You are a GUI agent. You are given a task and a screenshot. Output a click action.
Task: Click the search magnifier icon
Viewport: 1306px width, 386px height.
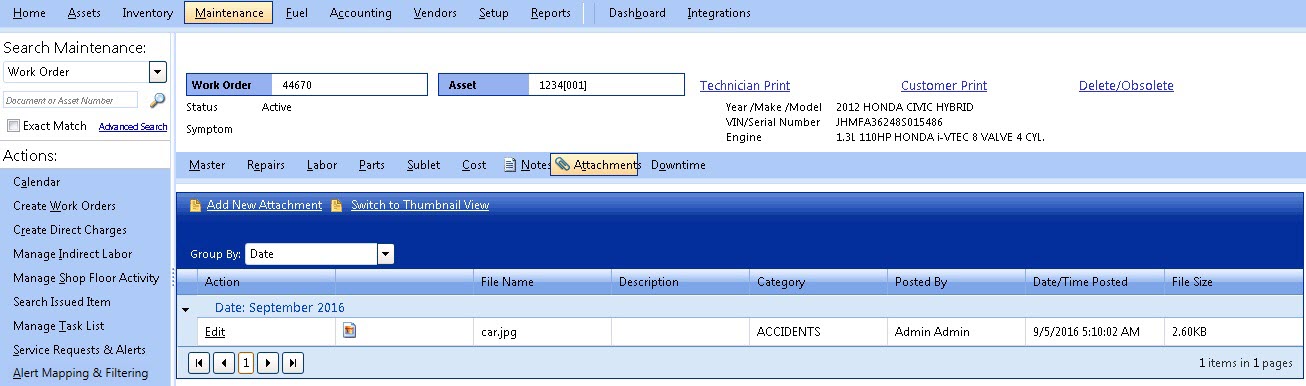pyautogui.click(x=157, y=100)
